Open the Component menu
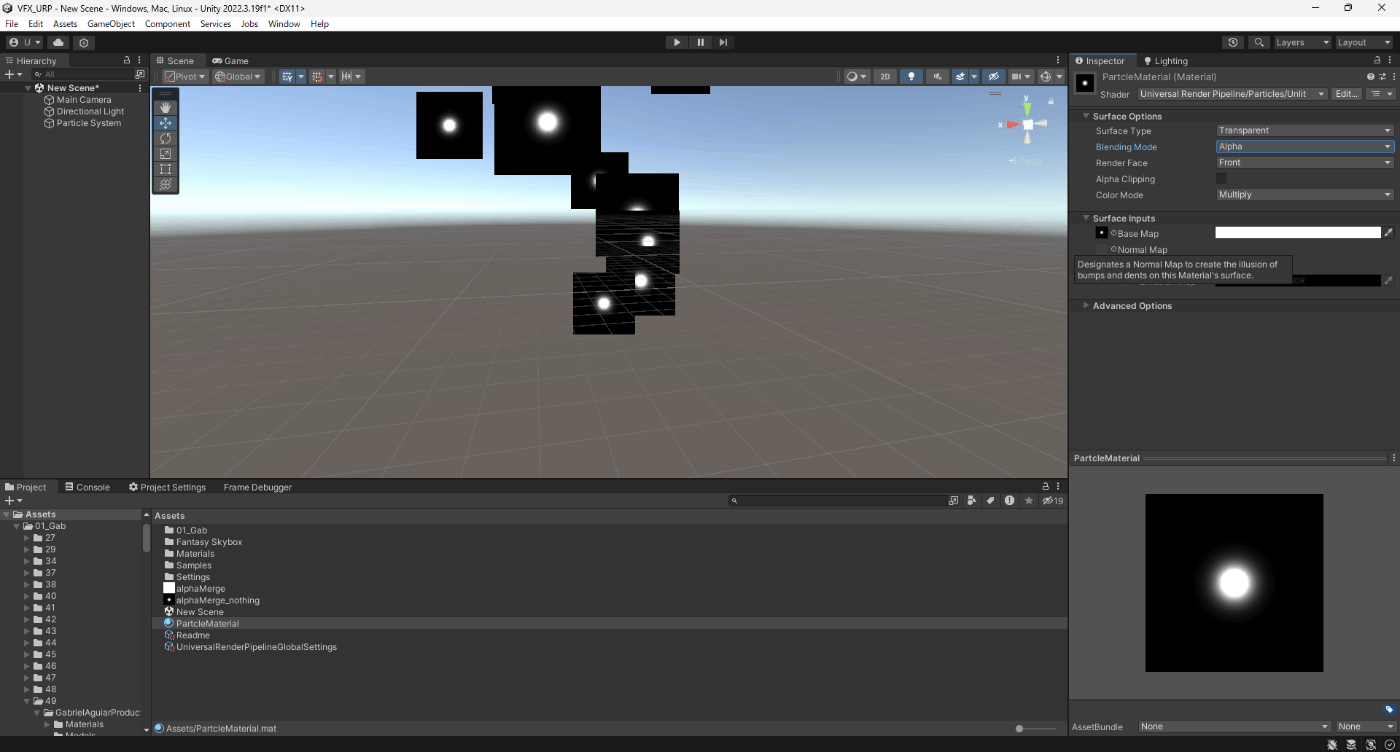 (x=168, y=23)
